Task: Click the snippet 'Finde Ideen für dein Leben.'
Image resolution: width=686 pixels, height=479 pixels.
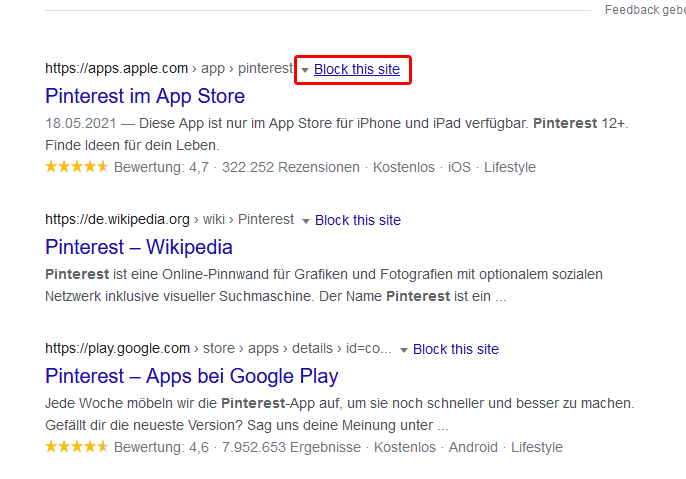Action: pos(132,145)
